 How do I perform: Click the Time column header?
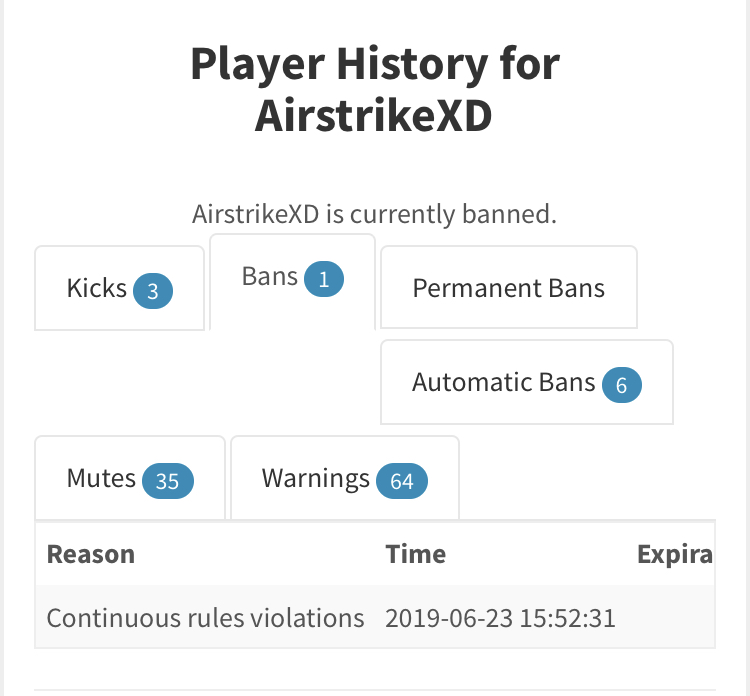point(416,554)
